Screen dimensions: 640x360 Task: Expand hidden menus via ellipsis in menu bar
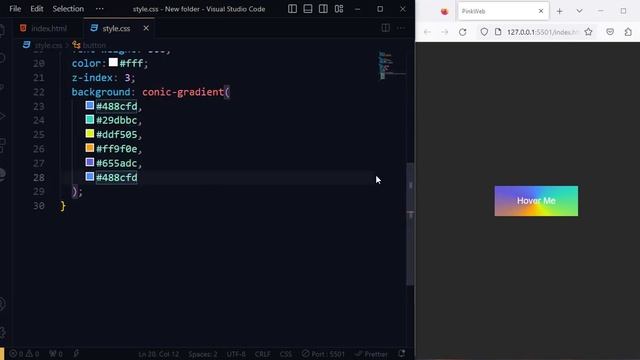click(99, 9)
